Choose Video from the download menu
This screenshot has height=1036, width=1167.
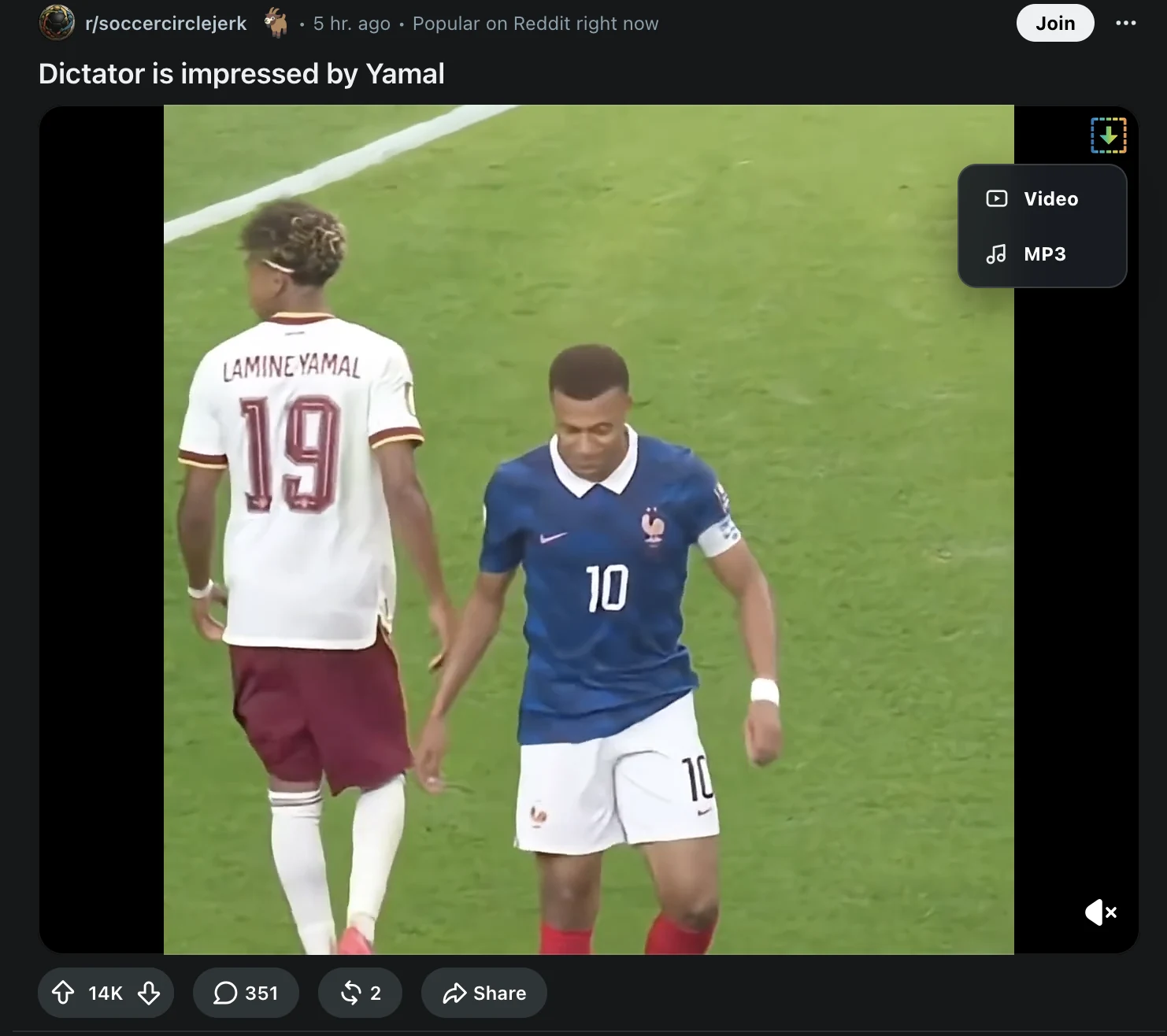tap(1042, 198)
